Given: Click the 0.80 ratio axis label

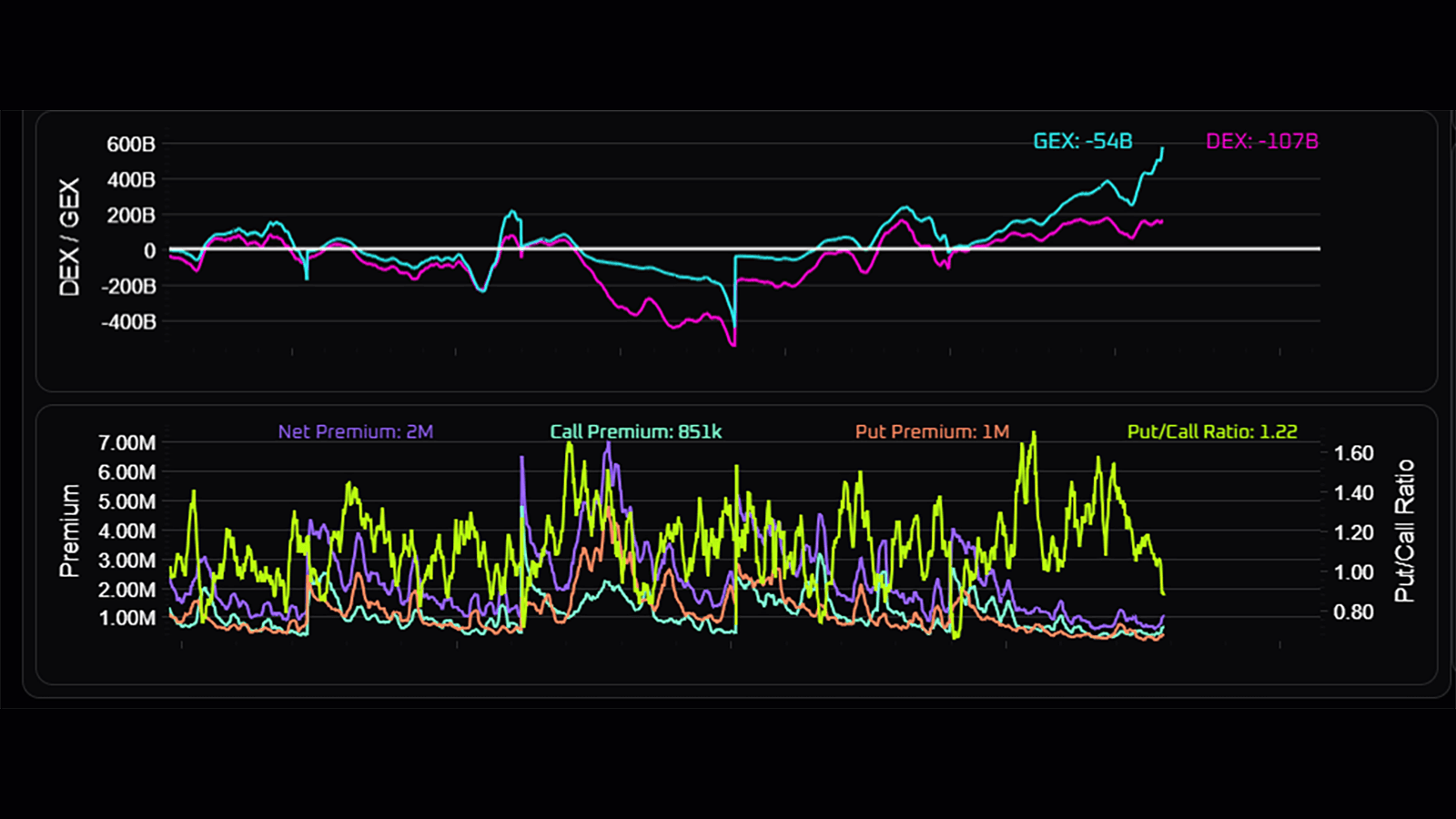Looking at the screenshot, I should (x=1353, y=612).
